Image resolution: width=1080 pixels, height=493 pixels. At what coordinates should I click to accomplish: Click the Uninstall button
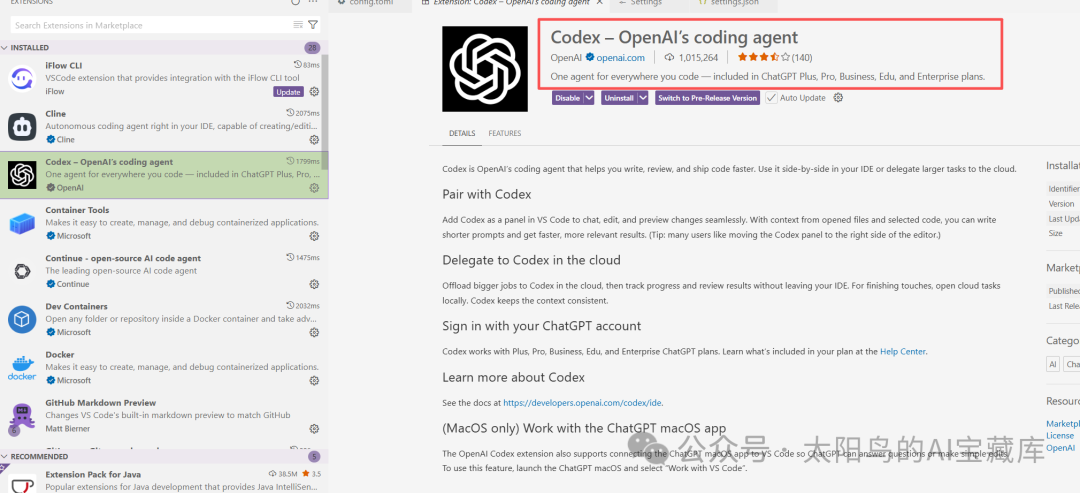pyautogui.click(x=619, y=98)
